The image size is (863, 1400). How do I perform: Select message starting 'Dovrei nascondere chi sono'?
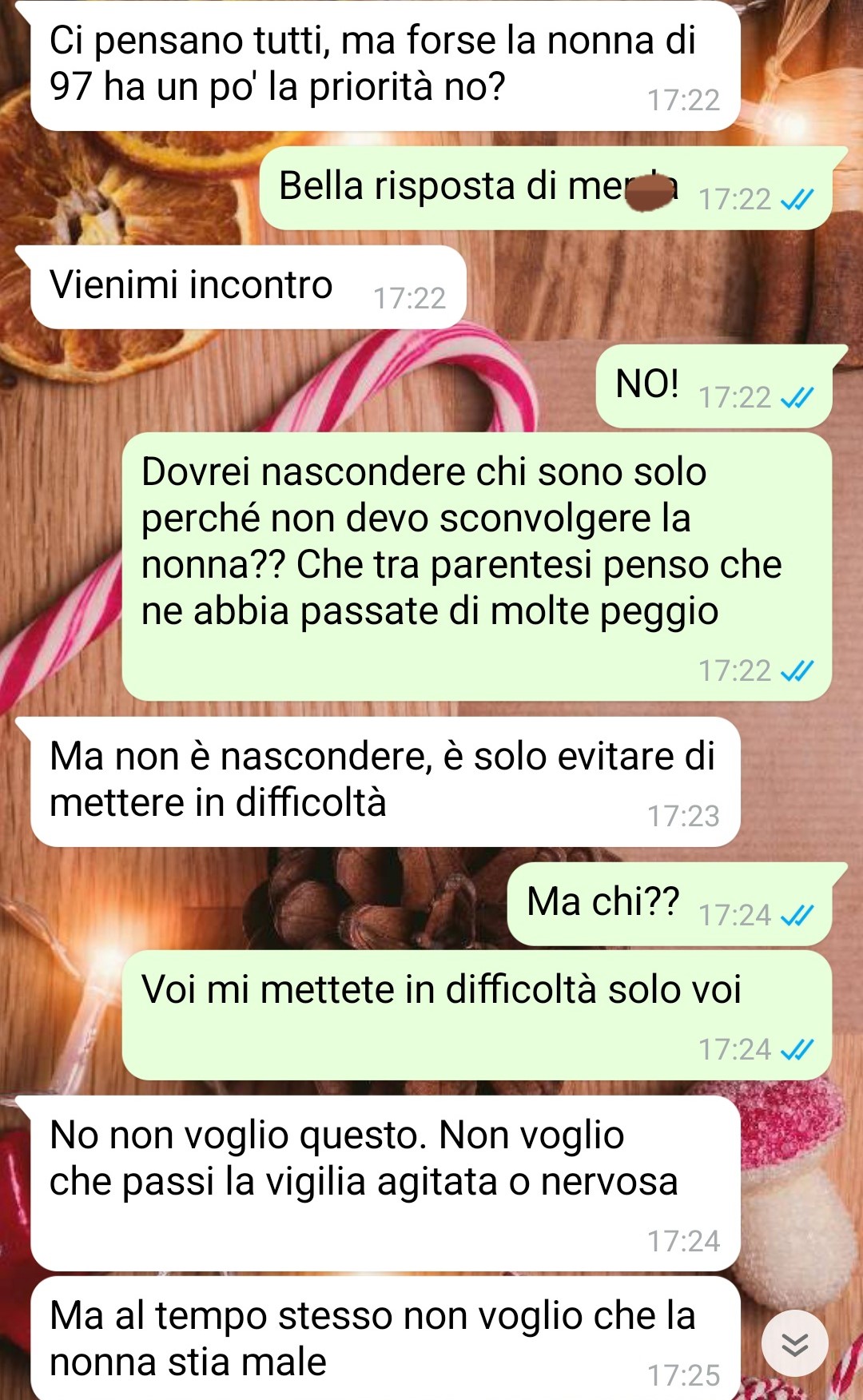pos(477,567)
